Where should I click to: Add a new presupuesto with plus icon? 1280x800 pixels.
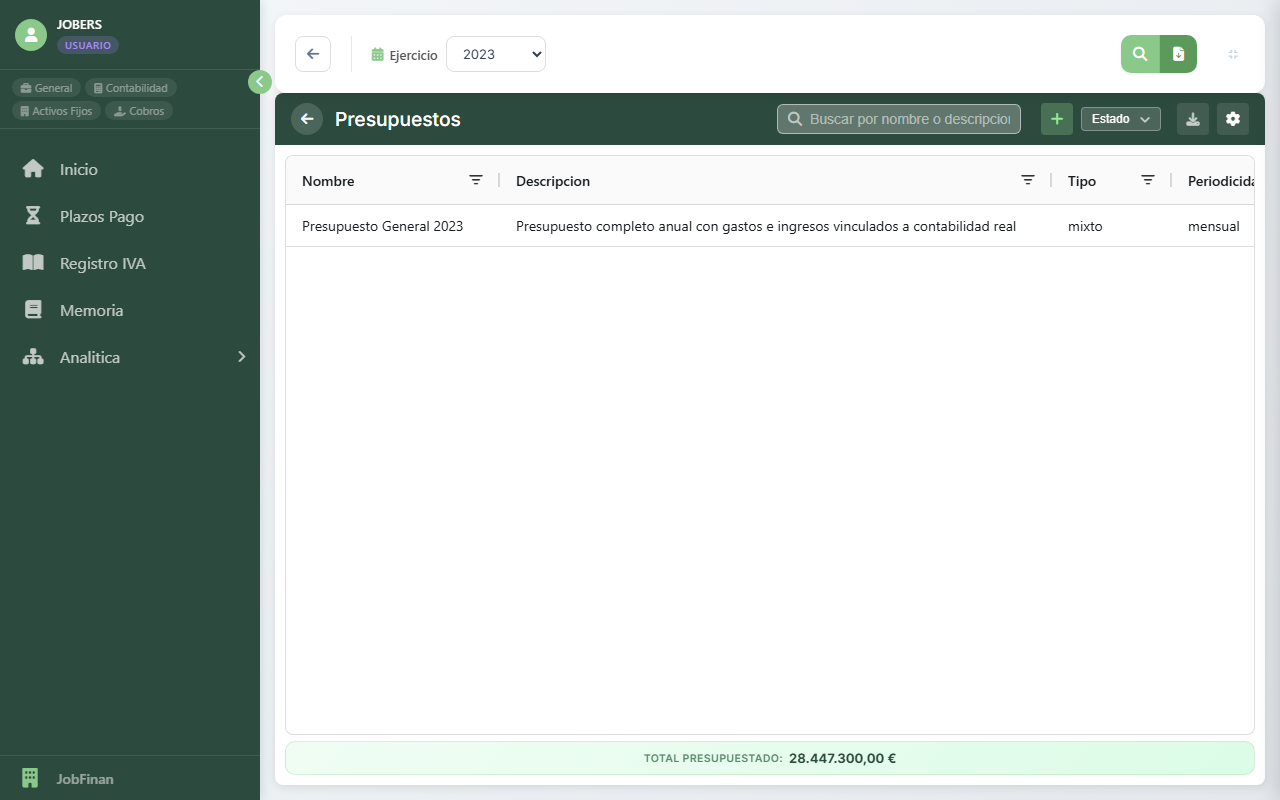click(x=1056, y=119)
